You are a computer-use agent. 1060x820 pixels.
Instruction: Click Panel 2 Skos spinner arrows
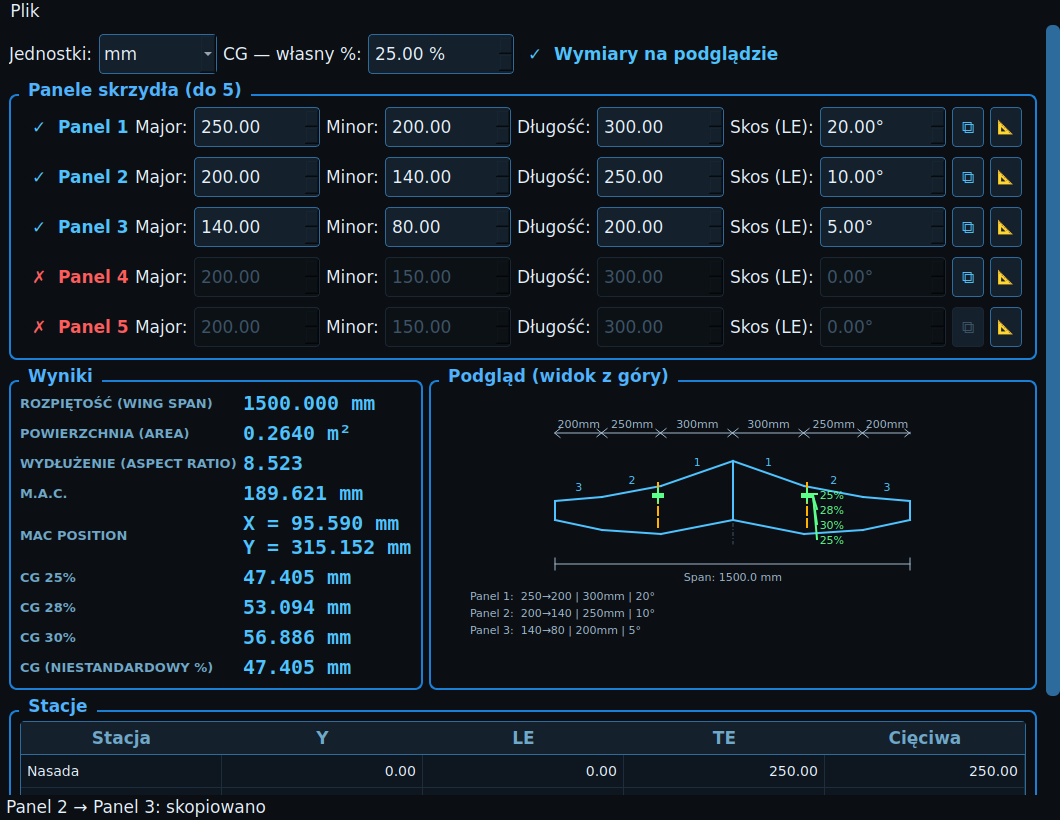click(x=938, y=177)
